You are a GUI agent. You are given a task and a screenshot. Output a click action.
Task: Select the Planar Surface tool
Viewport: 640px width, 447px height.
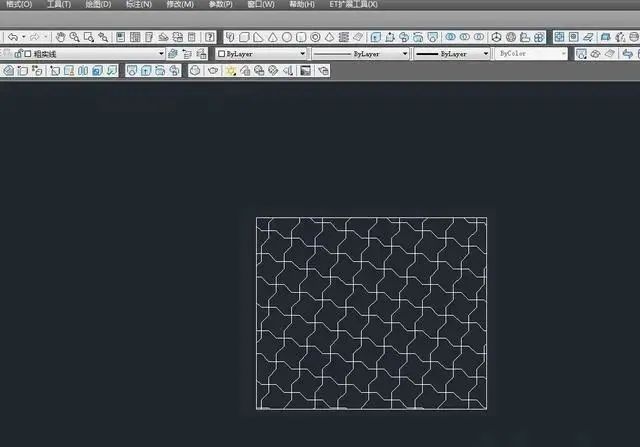pyautogui.click(x=358, y=37)
